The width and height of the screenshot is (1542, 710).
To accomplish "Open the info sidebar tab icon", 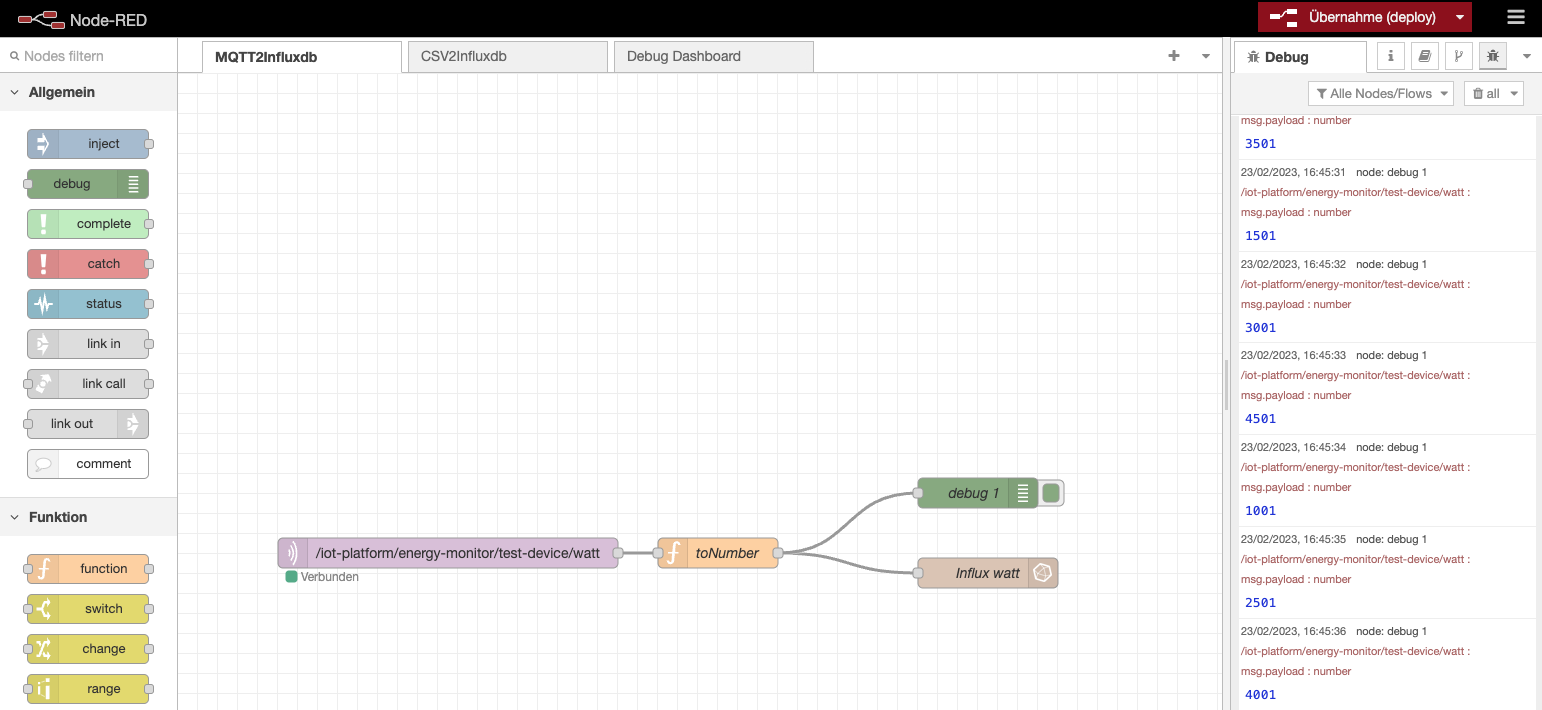I will click(1390, 56).
